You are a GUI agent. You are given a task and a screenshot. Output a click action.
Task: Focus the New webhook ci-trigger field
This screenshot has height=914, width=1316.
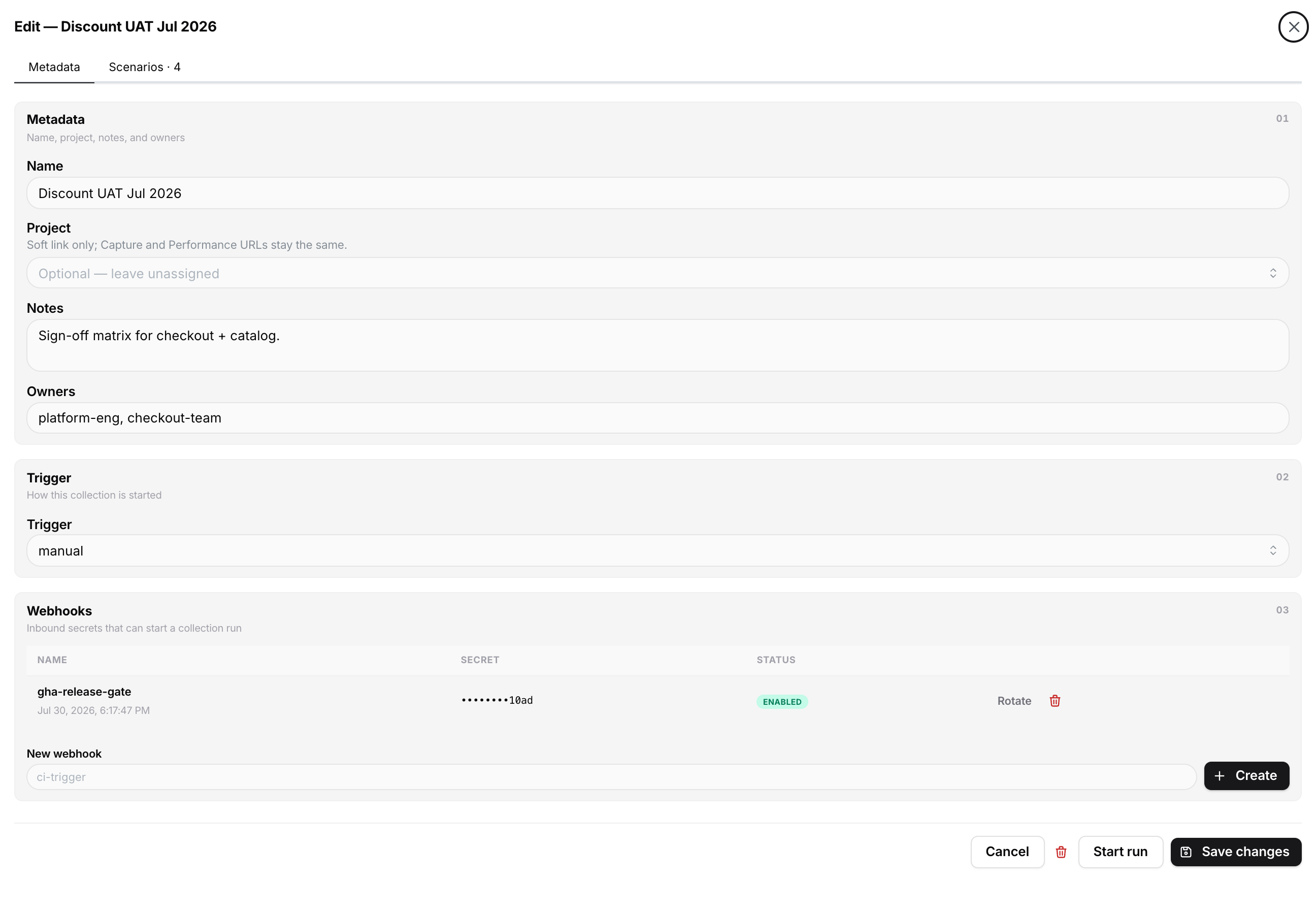click(611, 777)
